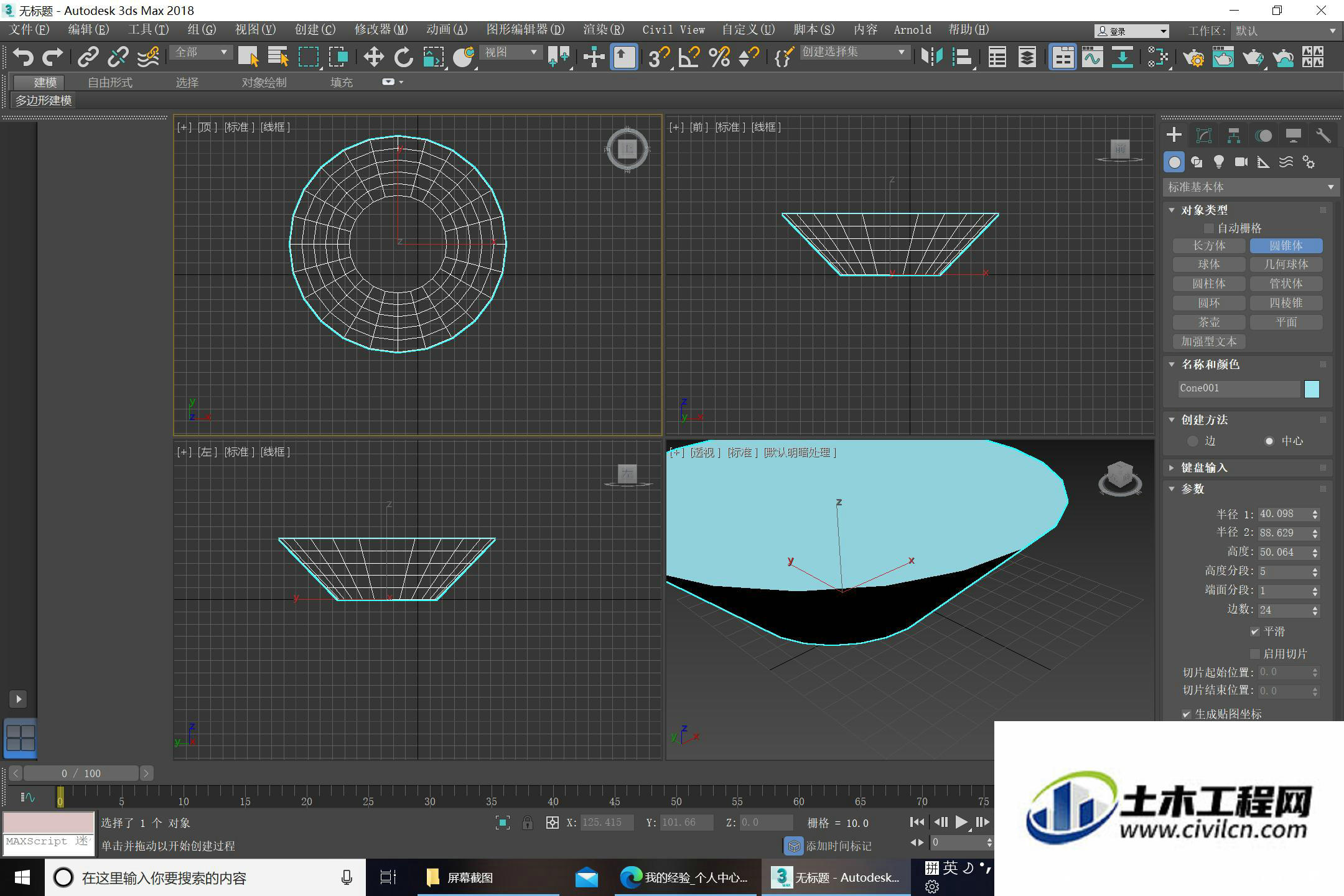The width and height of the screenshot is (1344, 896).
Task: Click the 球体 object button
Action: click(x=1209, y=264)
